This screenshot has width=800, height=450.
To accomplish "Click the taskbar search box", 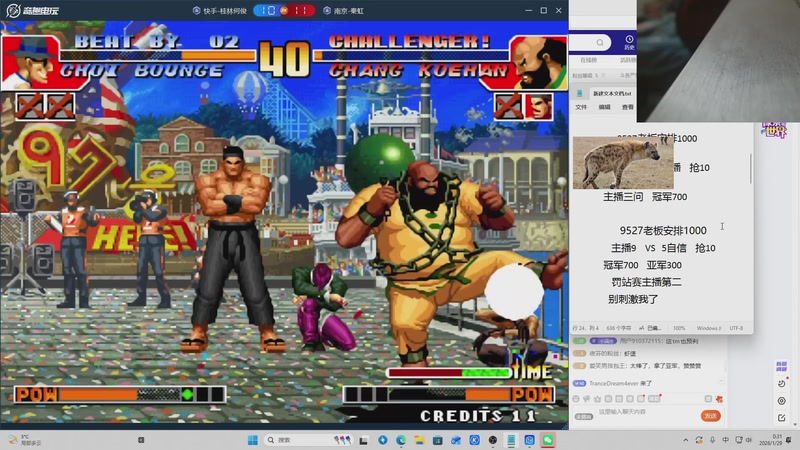I will (309, 440).
